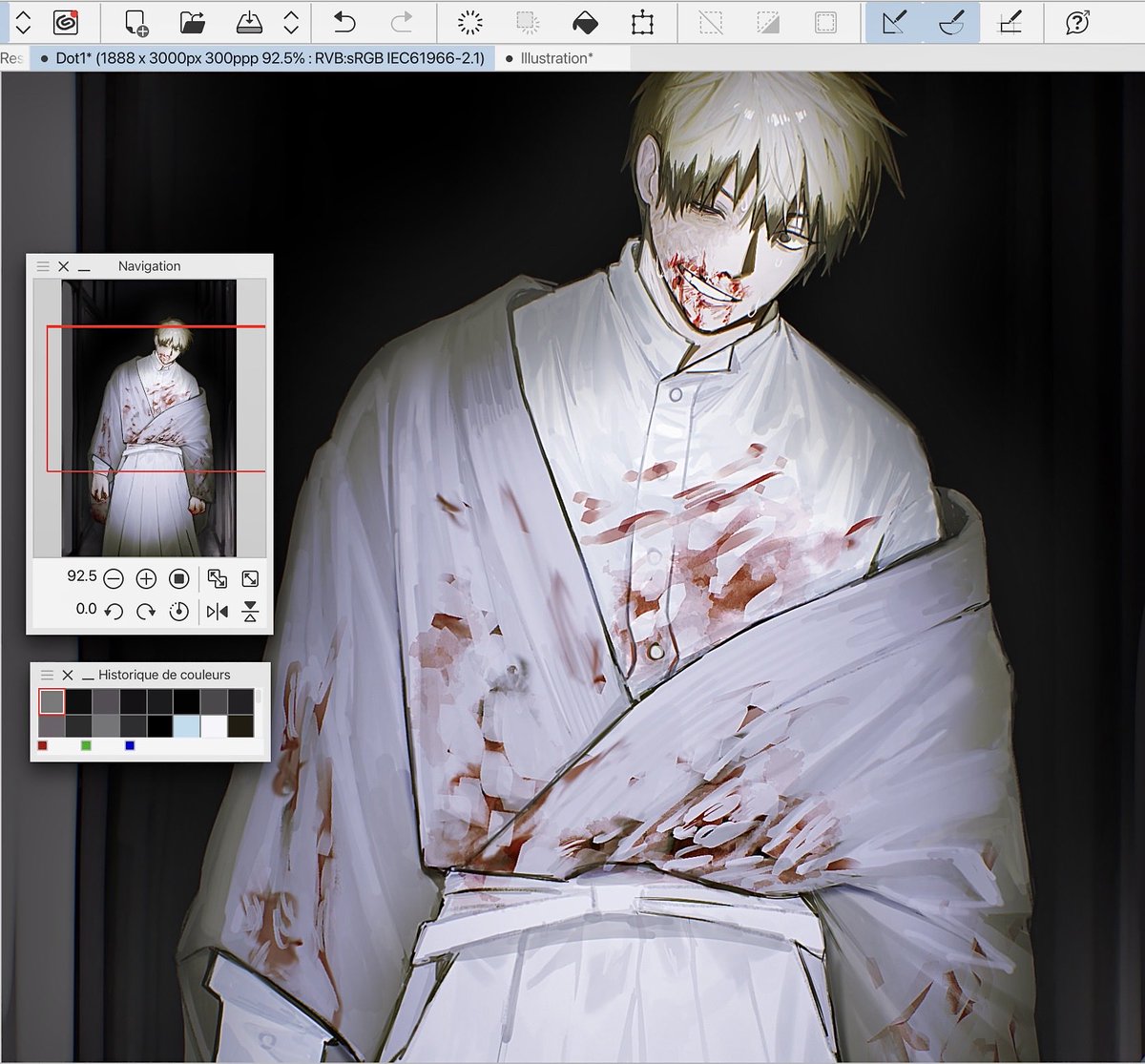Expand the leftmost command bar up/down arrows
The height and width of the screenshot is (1064, 1145).
click(23, 22)
